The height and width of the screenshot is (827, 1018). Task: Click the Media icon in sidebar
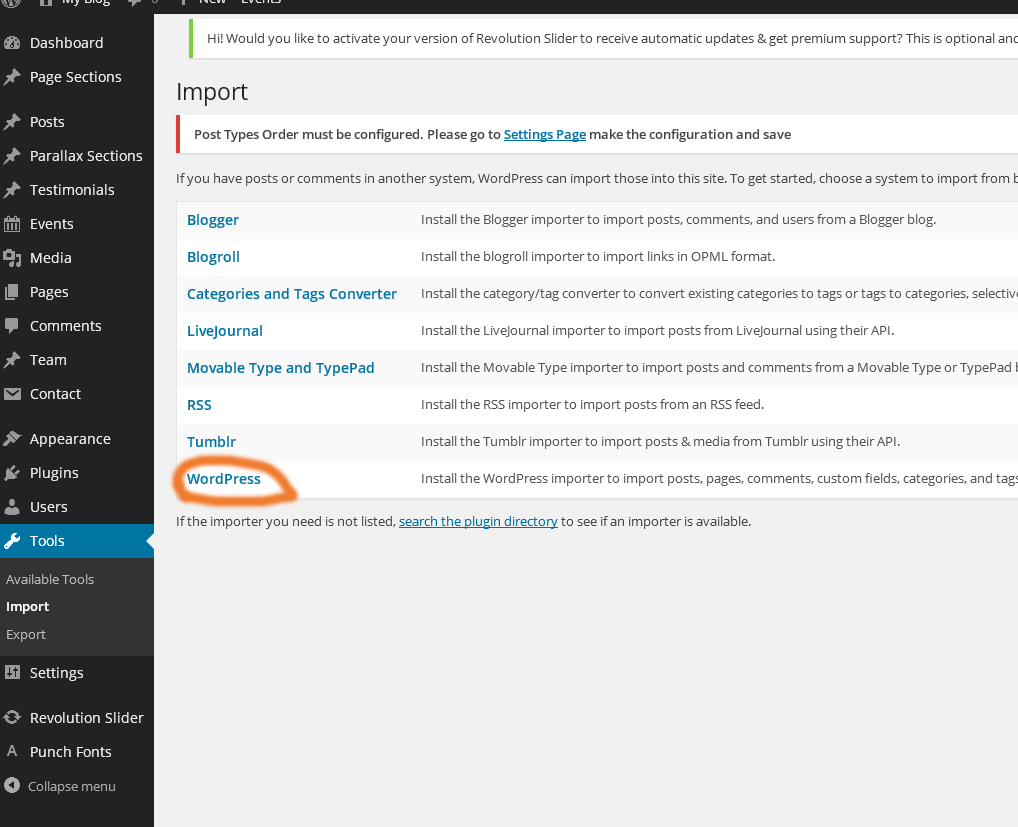coord(12,258)
